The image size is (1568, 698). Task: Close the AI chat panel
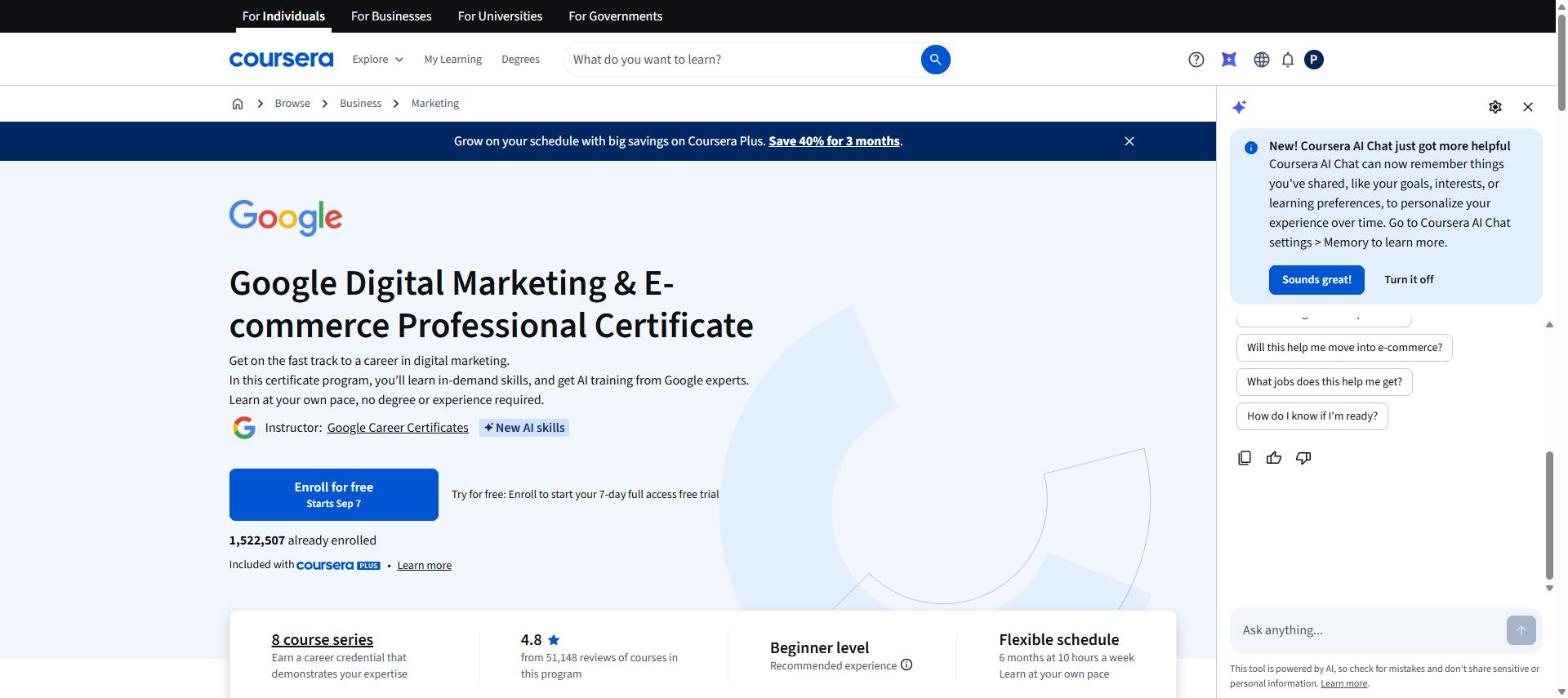tap(1528, 107)
